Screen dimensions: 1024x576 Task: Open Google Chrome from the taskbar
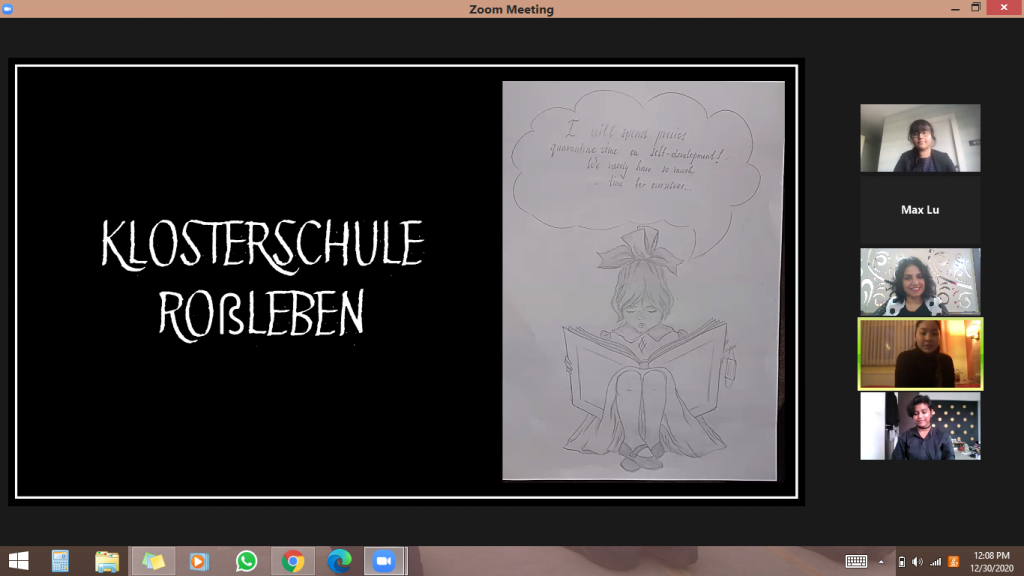[292, 561]
